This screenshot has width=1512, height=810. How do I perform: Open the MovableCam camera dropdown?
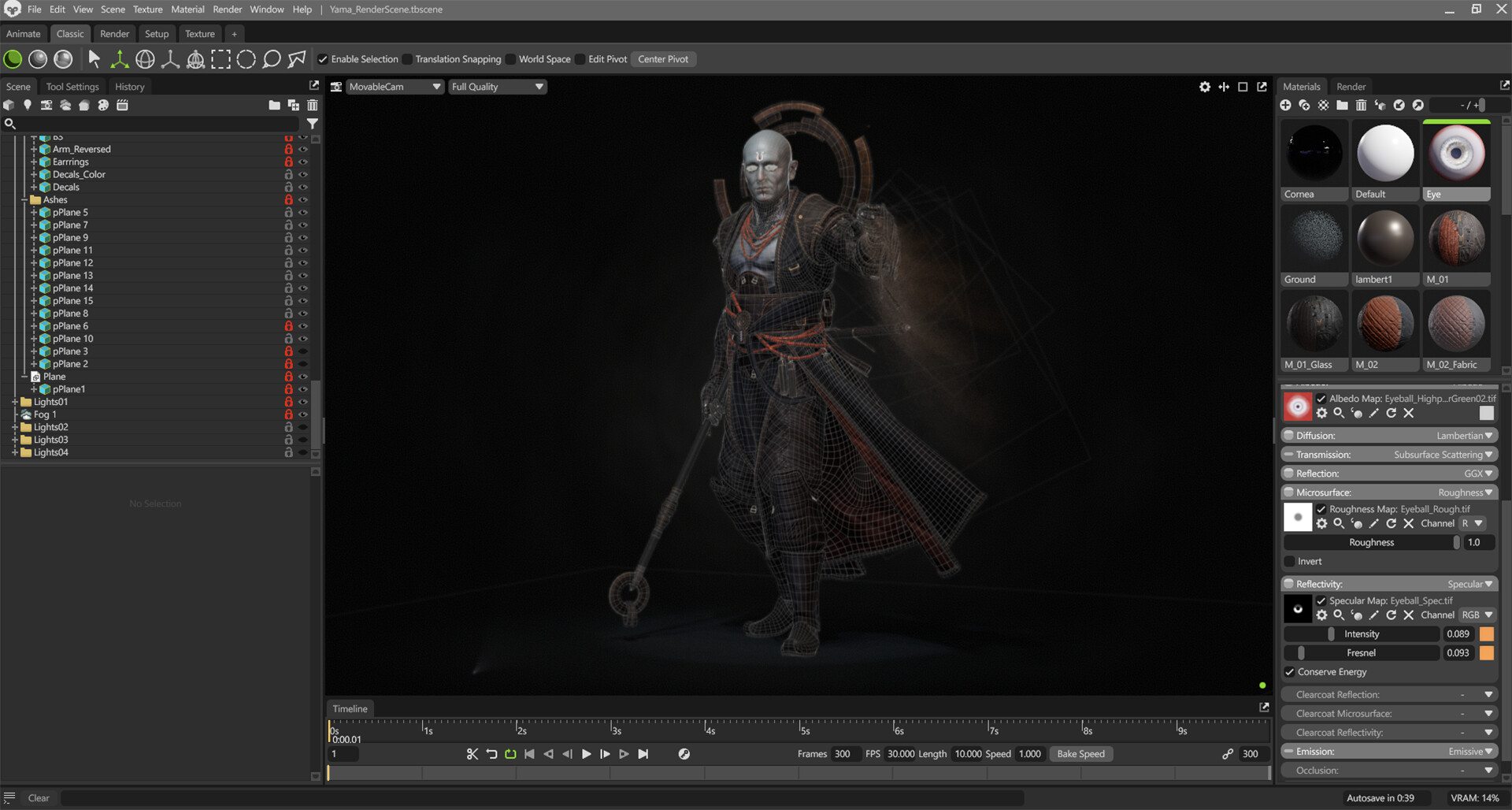[395, 87]
